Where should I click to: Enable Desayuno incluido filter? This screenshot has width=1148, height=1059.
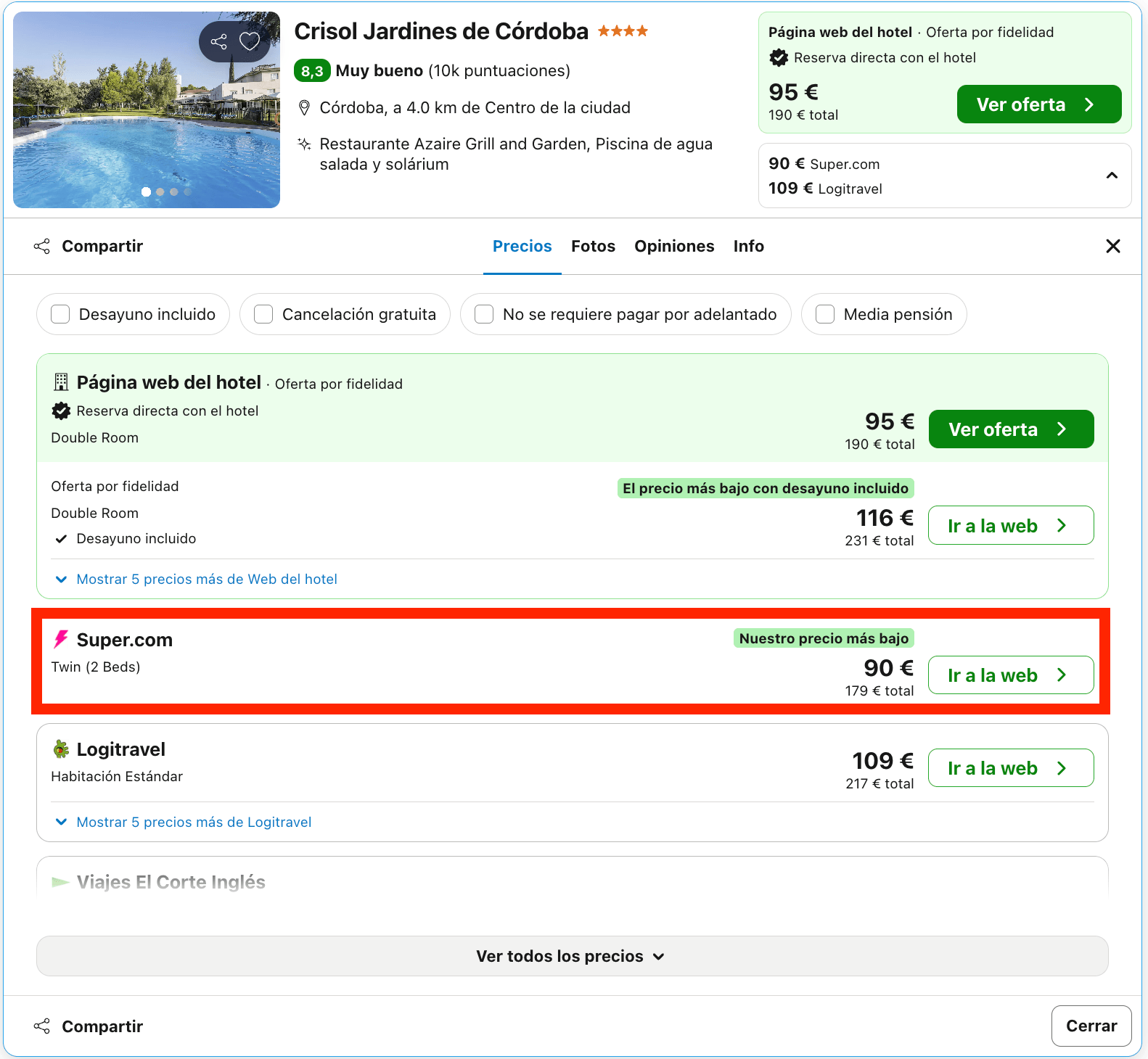(x=133, y=314)
